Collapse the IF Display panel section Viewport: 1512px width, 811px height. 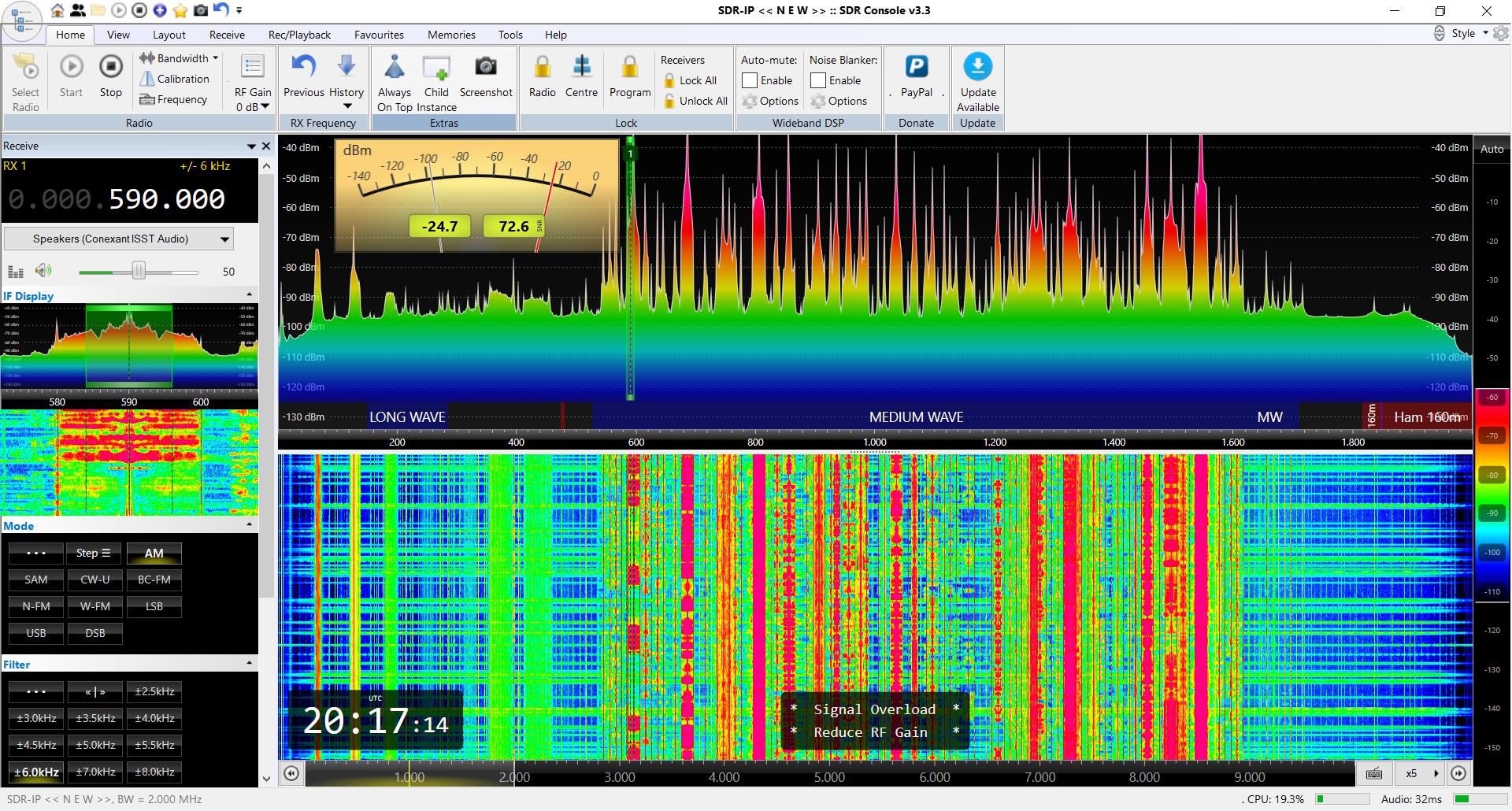[x=250, y=295]
